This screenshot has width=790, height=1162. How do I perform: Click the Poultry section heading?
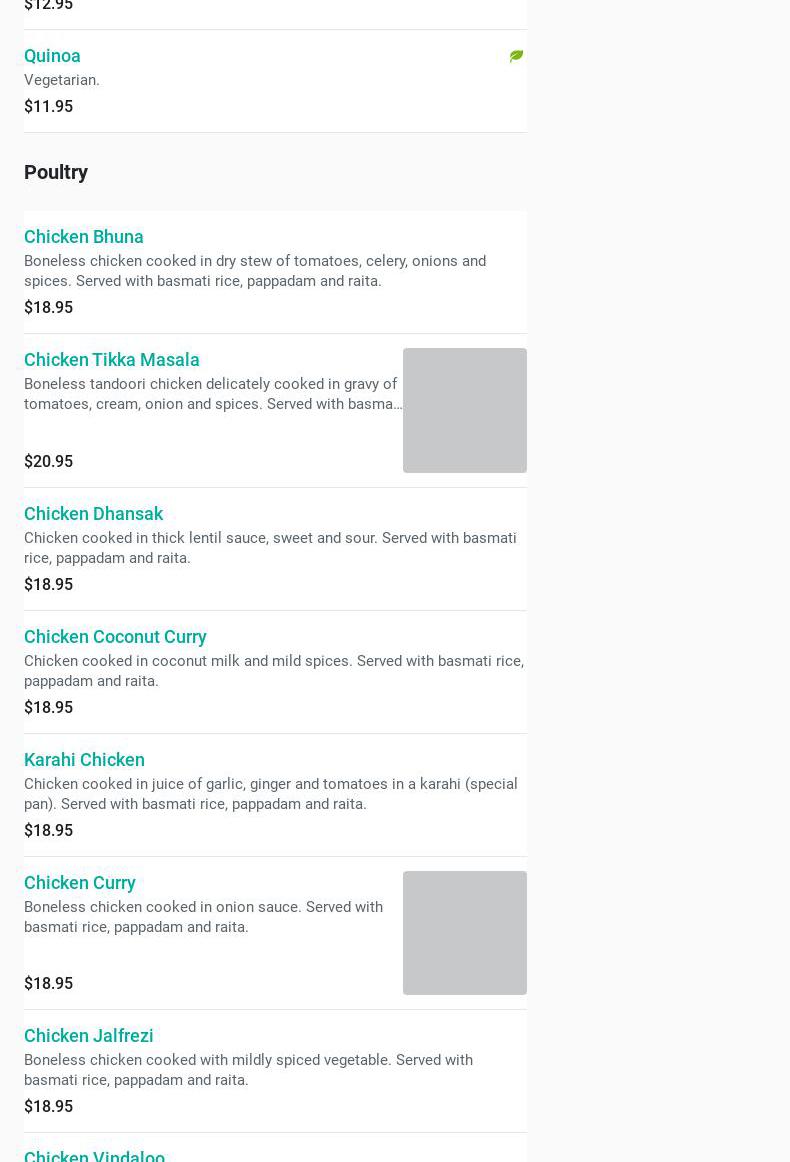(56, 172)
